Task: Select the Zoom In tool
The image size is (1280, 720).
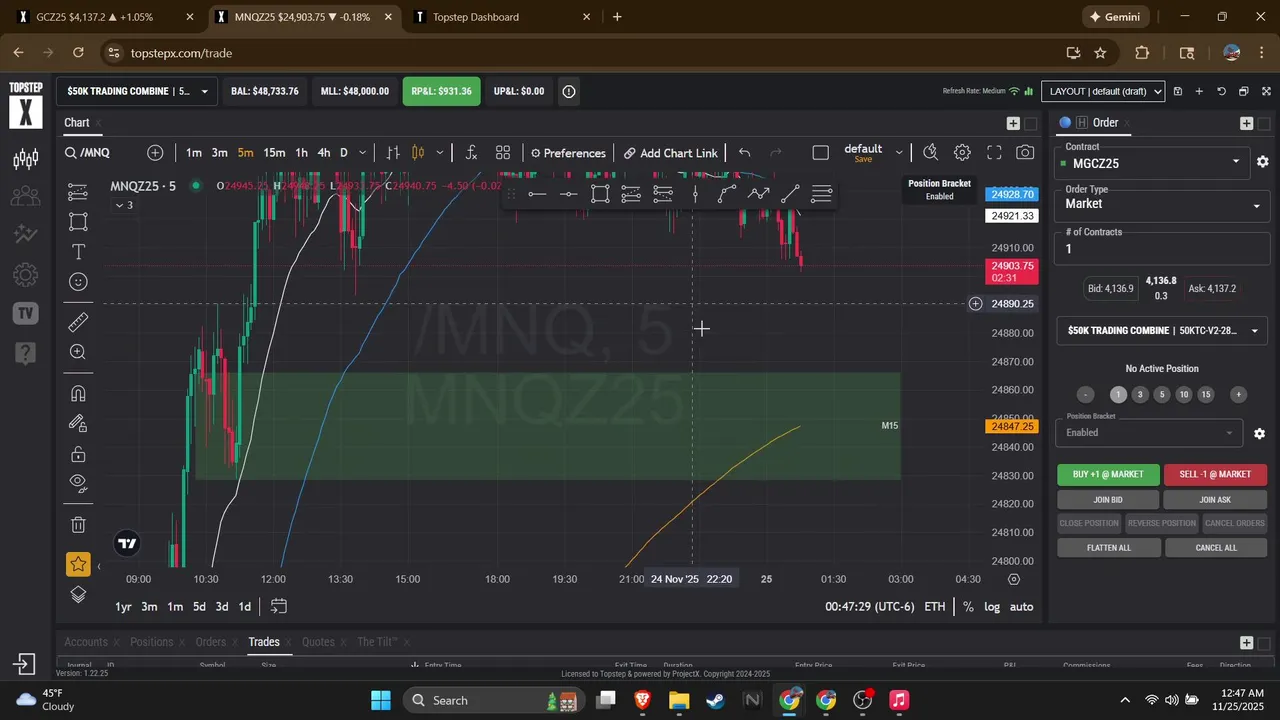Action: [78, 352]
